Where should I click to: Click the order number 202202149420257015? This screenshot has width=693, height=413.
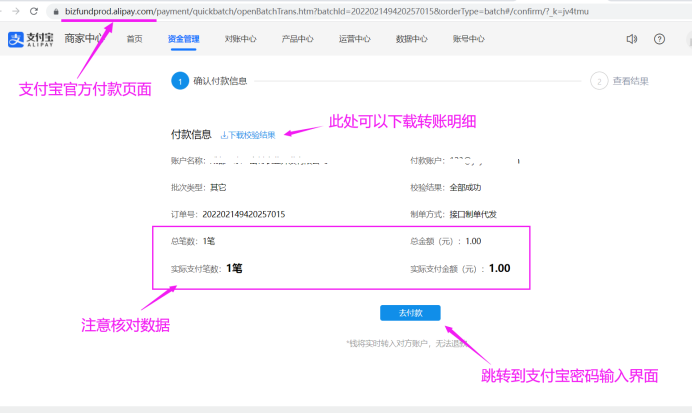[x=243, y=214]
